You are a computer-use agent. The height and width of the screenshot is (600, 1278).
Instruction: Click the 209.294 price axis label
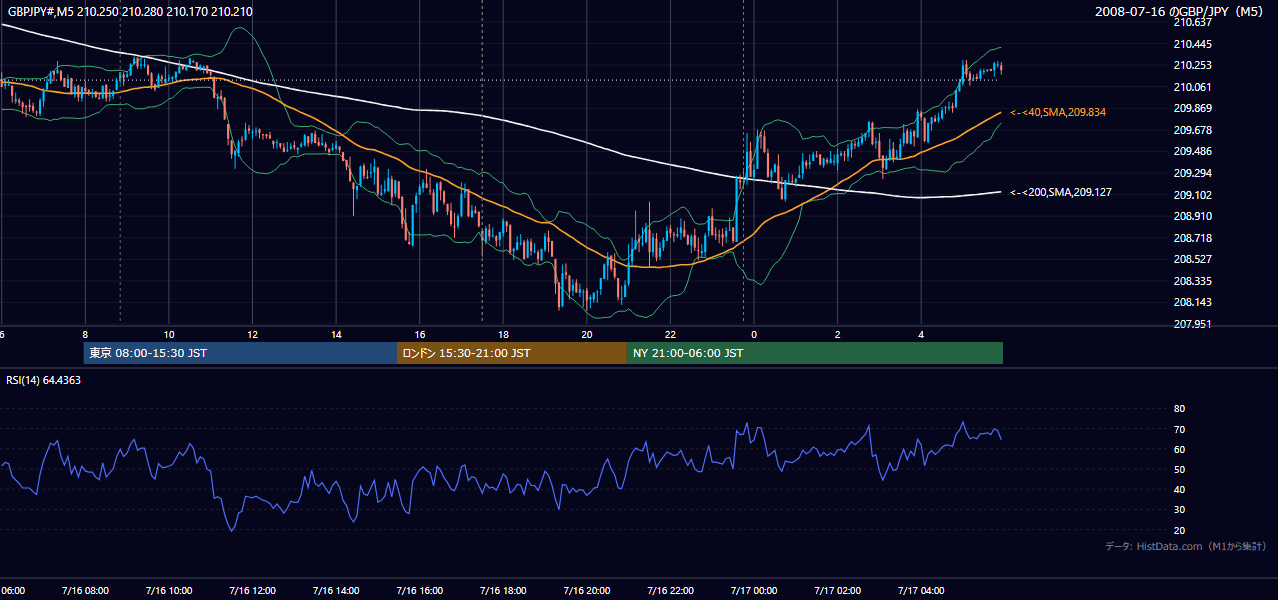pos(1192,173)
